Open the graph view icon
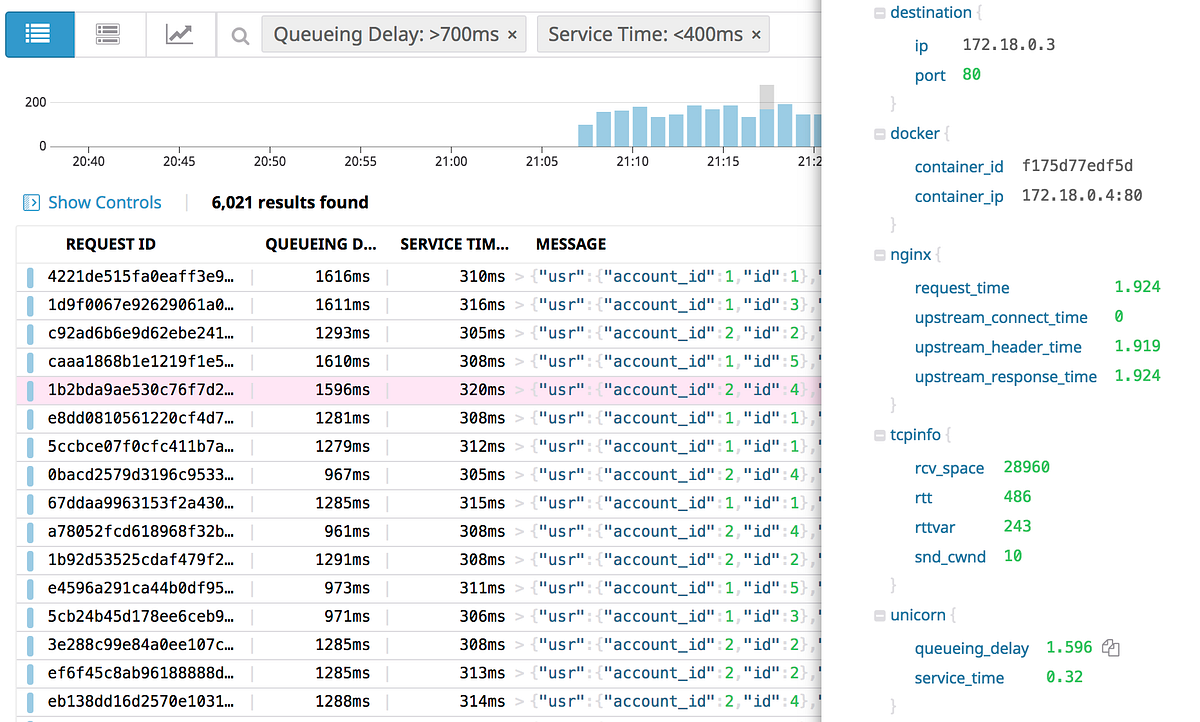The image size is (1200, 722). (x=180, y=33)
